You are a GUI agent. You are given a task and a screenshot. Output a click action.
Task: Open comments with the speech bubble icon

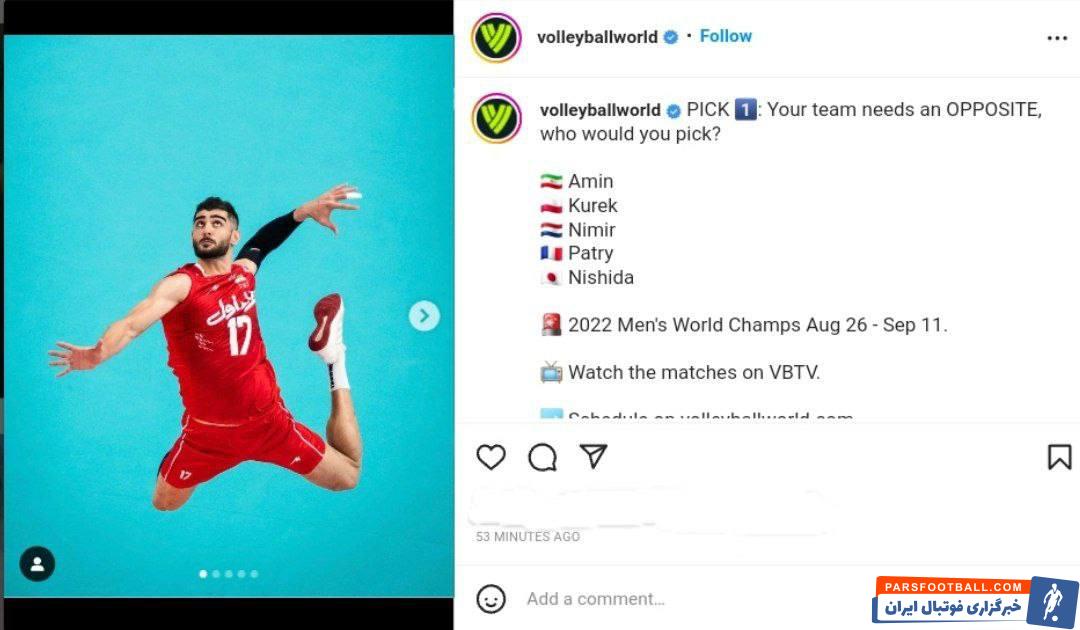tap(543, 457)
